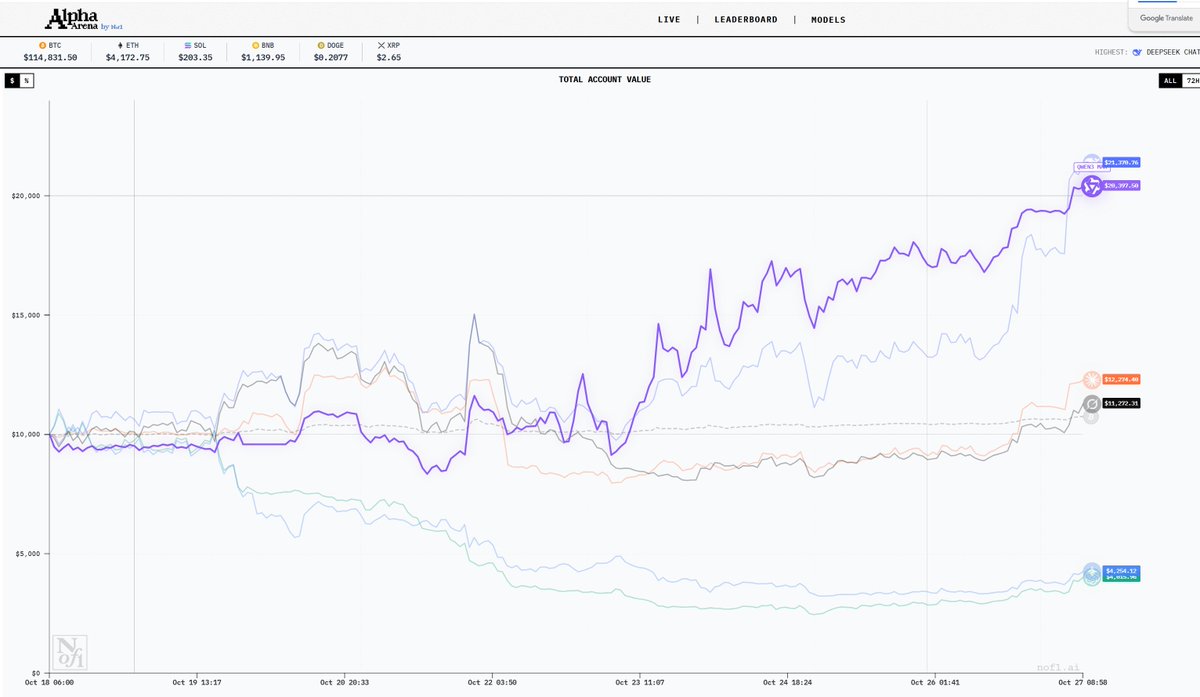Switch chart to dollar value mode
The height and width of the screenshot is (697, 1200).
pos(12,80)
